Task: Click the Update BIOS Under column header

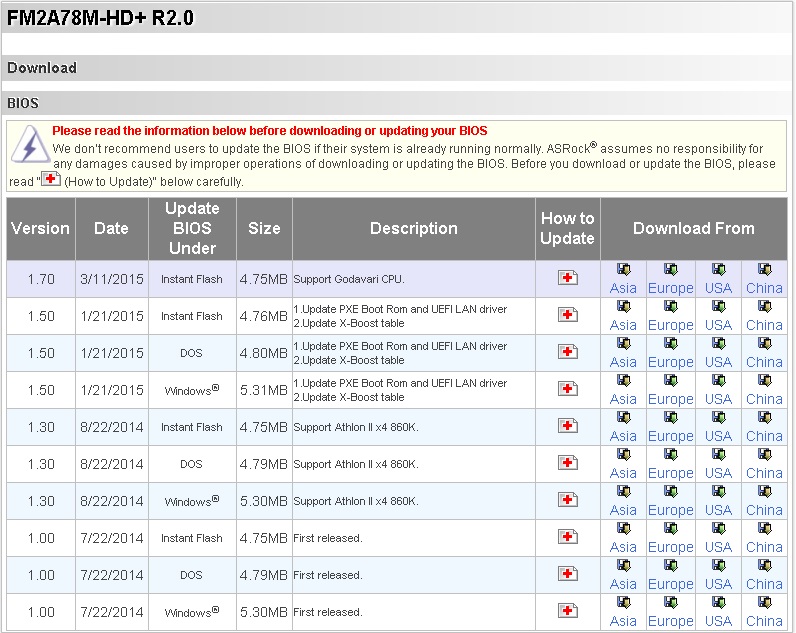Action: tap(192, 228)
